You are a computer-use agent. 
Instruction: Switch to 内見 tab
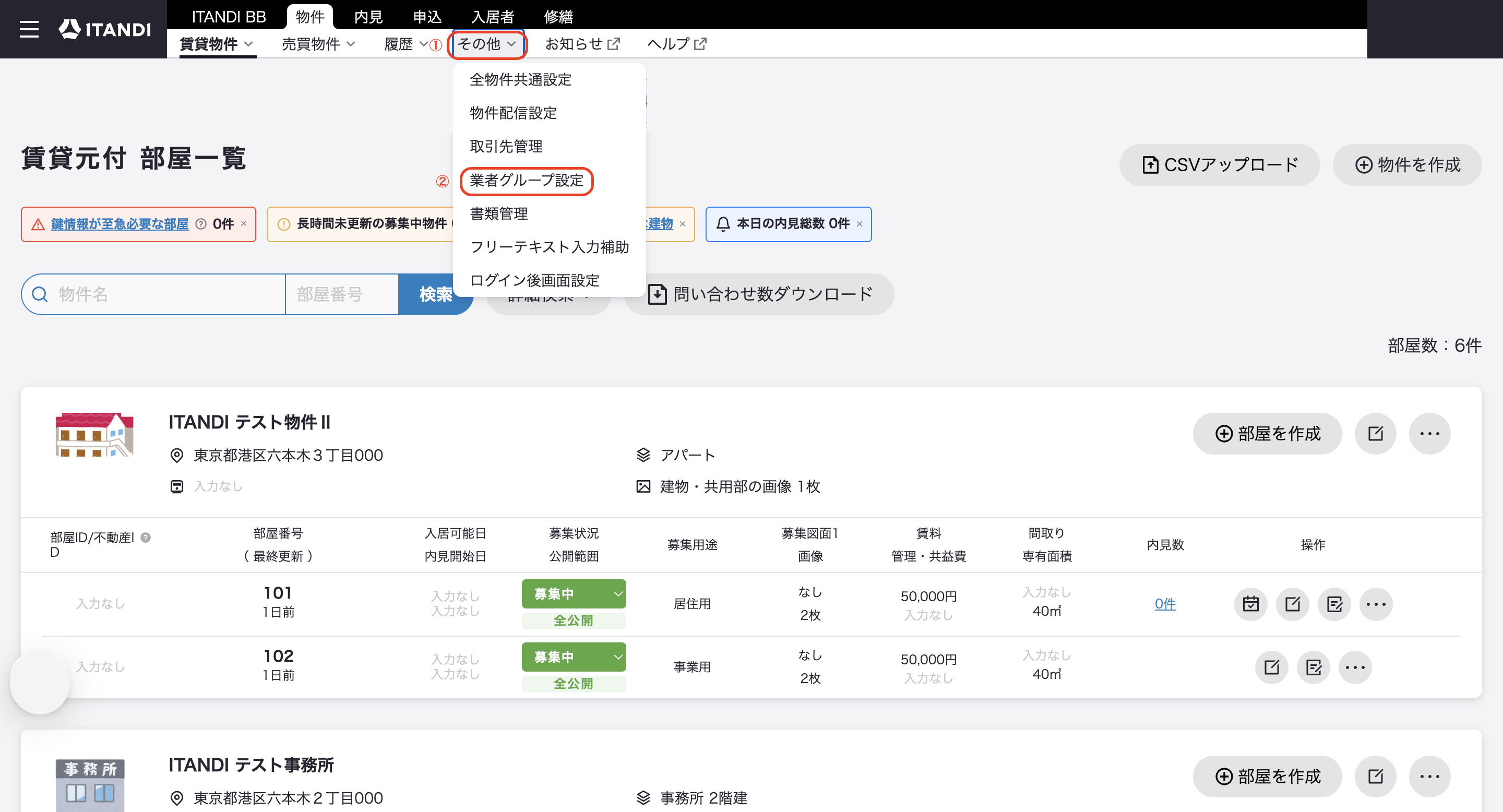(368, 17)
